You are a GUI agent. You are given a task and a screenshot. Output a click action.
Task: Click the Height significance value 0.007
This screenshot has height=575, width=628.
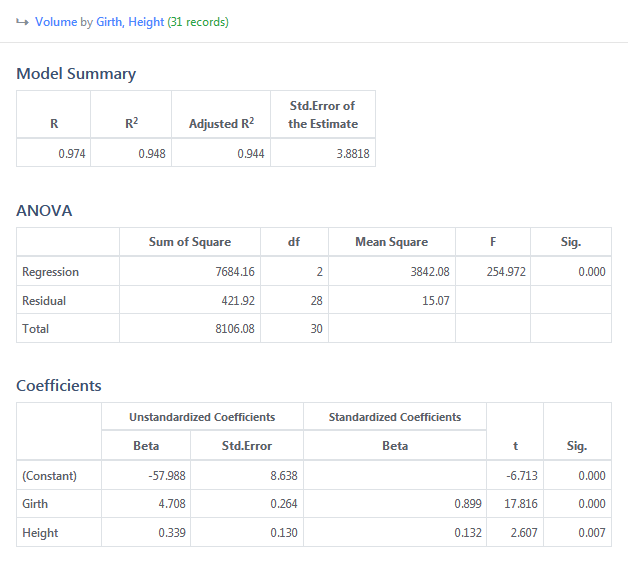(x=592, y=533)
